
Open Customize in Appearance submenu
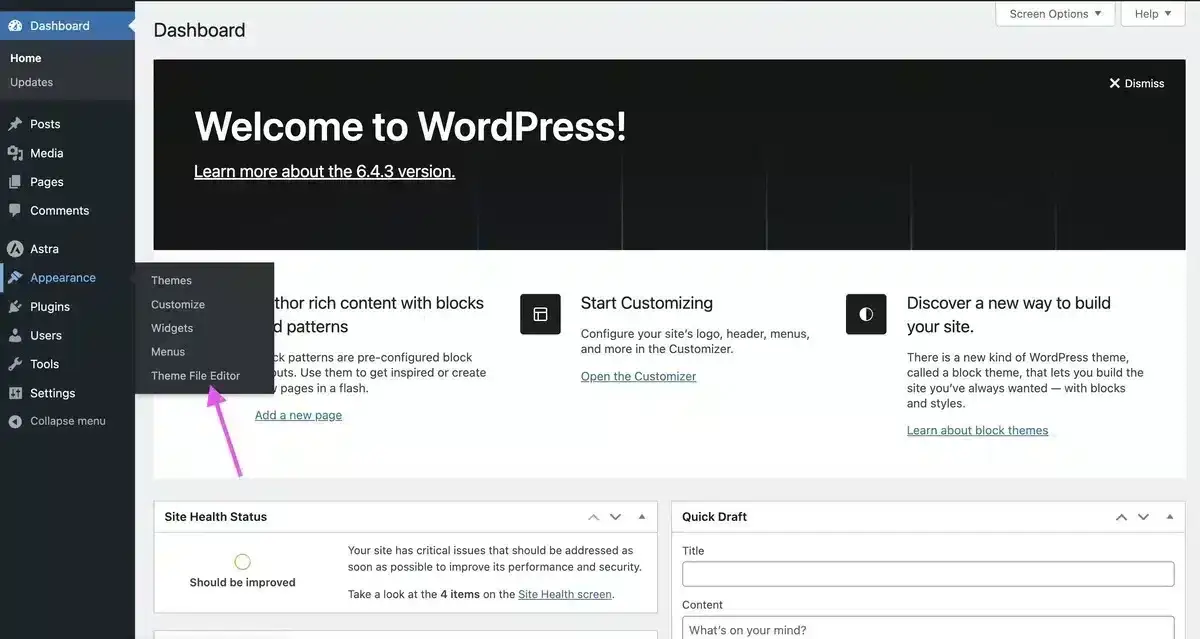click(178, 305)
